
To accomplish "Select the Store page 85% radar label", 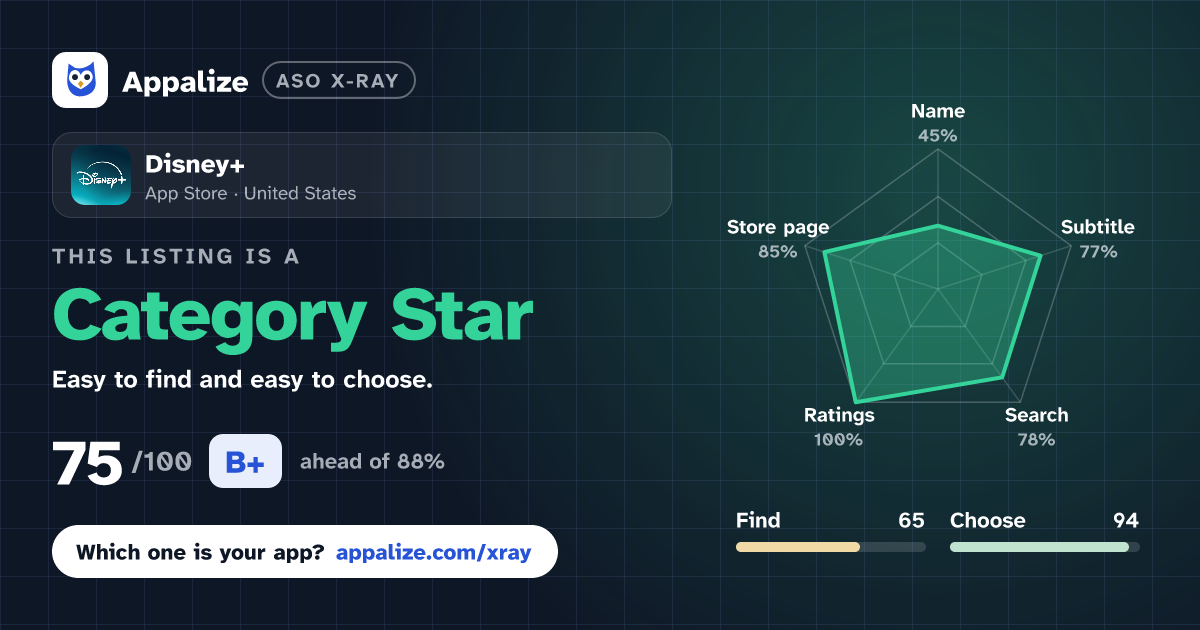I will [x=778, y=239].
